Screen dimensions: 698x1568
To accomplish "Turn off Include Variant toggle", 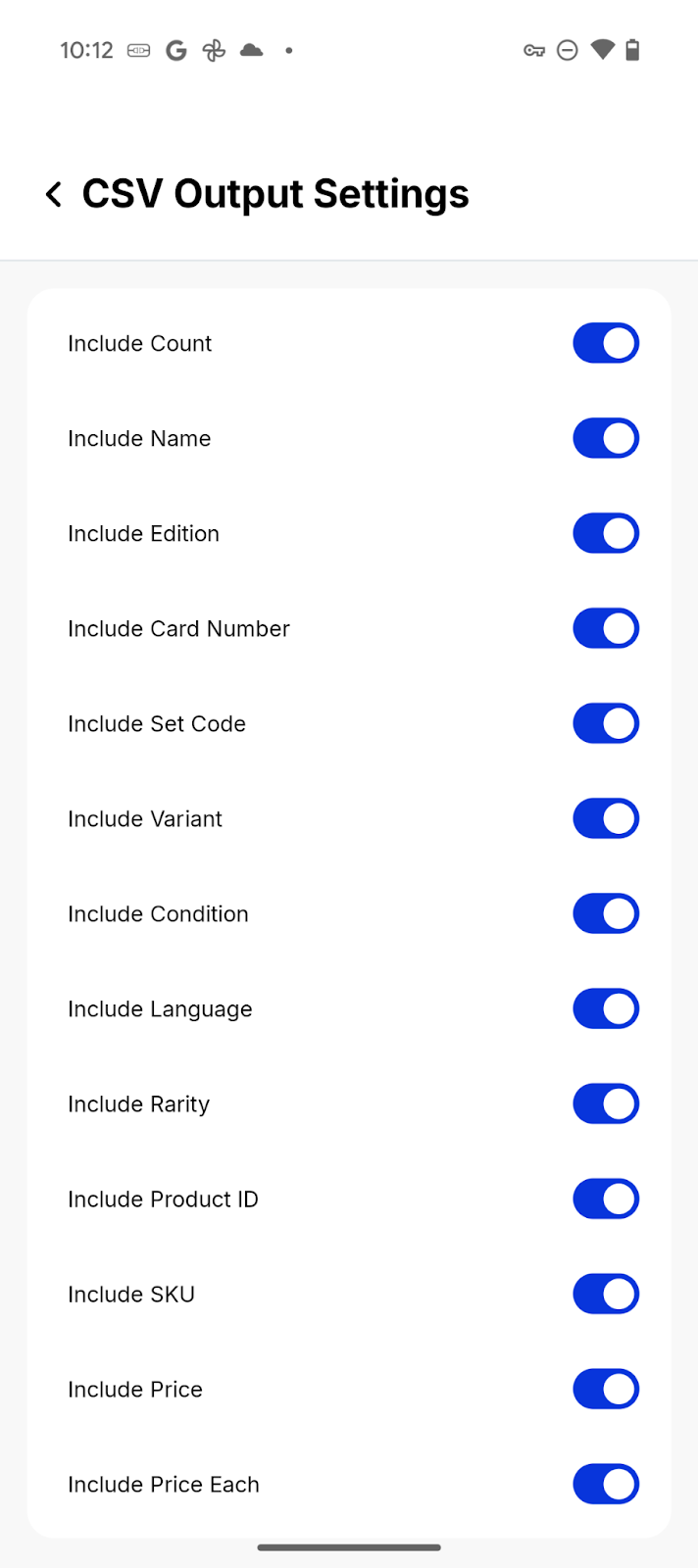I will tap(606, 818).
